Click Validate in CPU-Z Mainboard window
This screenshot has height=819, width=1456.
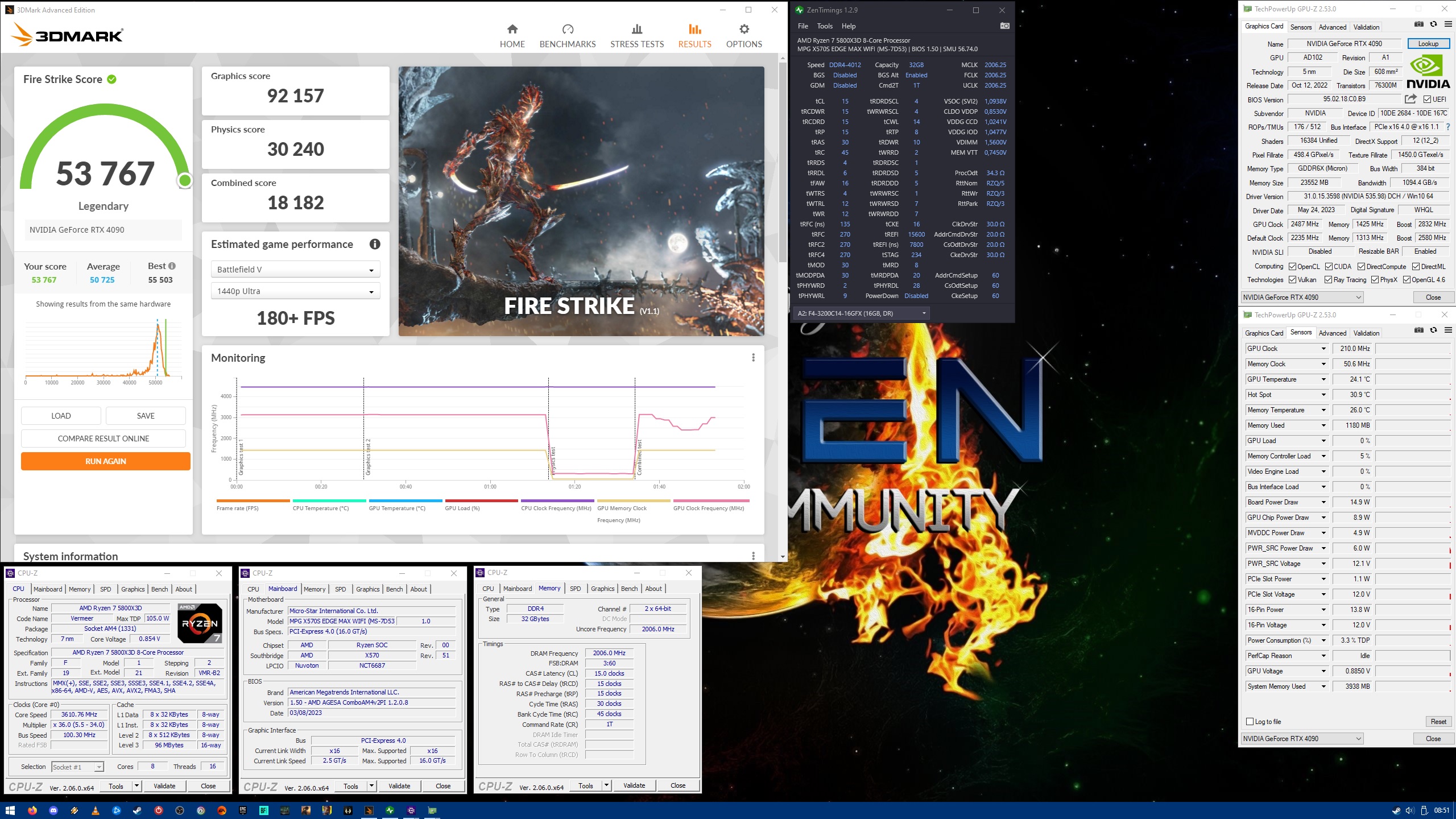point(399,786)
